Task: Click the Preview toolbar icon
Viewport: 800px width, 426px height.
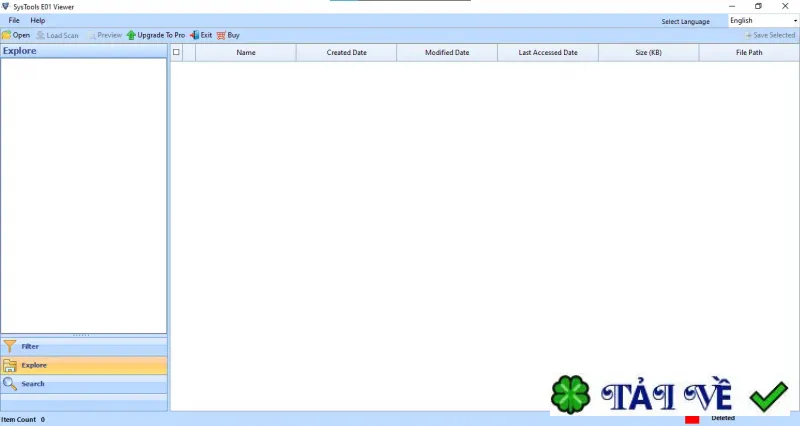Action: click(91, 35)
